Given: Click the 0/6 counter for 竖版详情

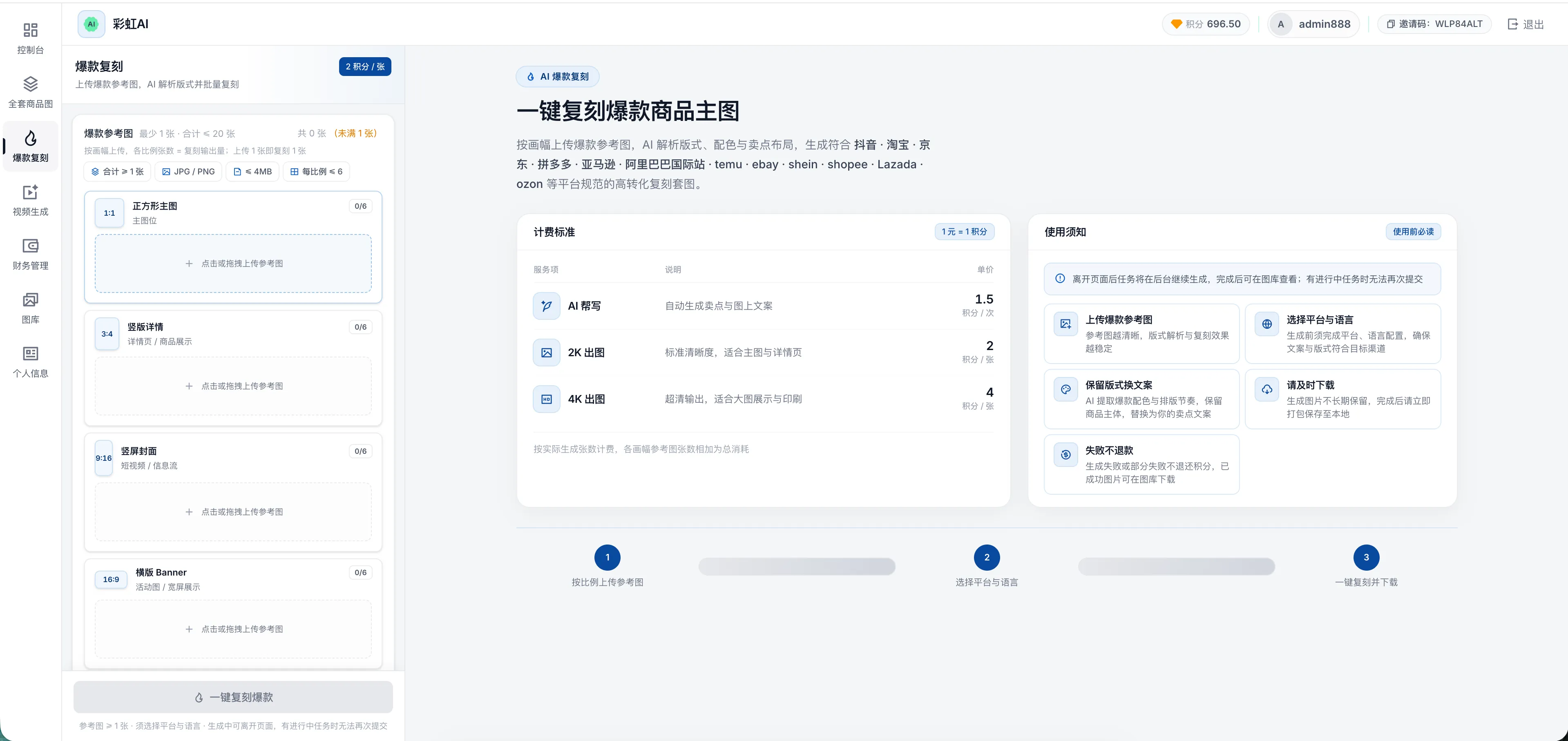Looking at the screenshot, I should tap(360, 327).
